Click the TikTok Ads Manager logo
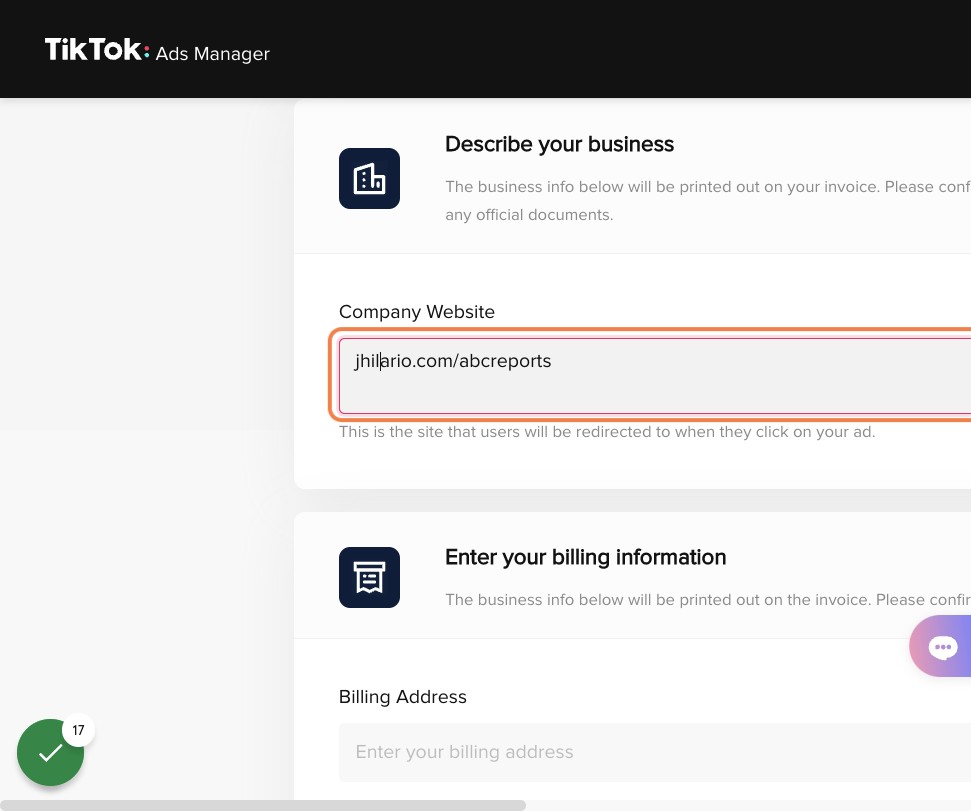Image resolution: width=971 pixels, height=811 pixels. click(x=157, y=50)
